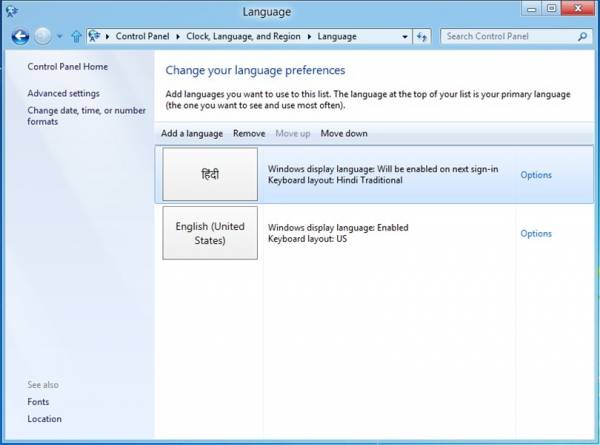Open Fonts under See also
This screenshot has width=600, height=445.
pos(38,402)
